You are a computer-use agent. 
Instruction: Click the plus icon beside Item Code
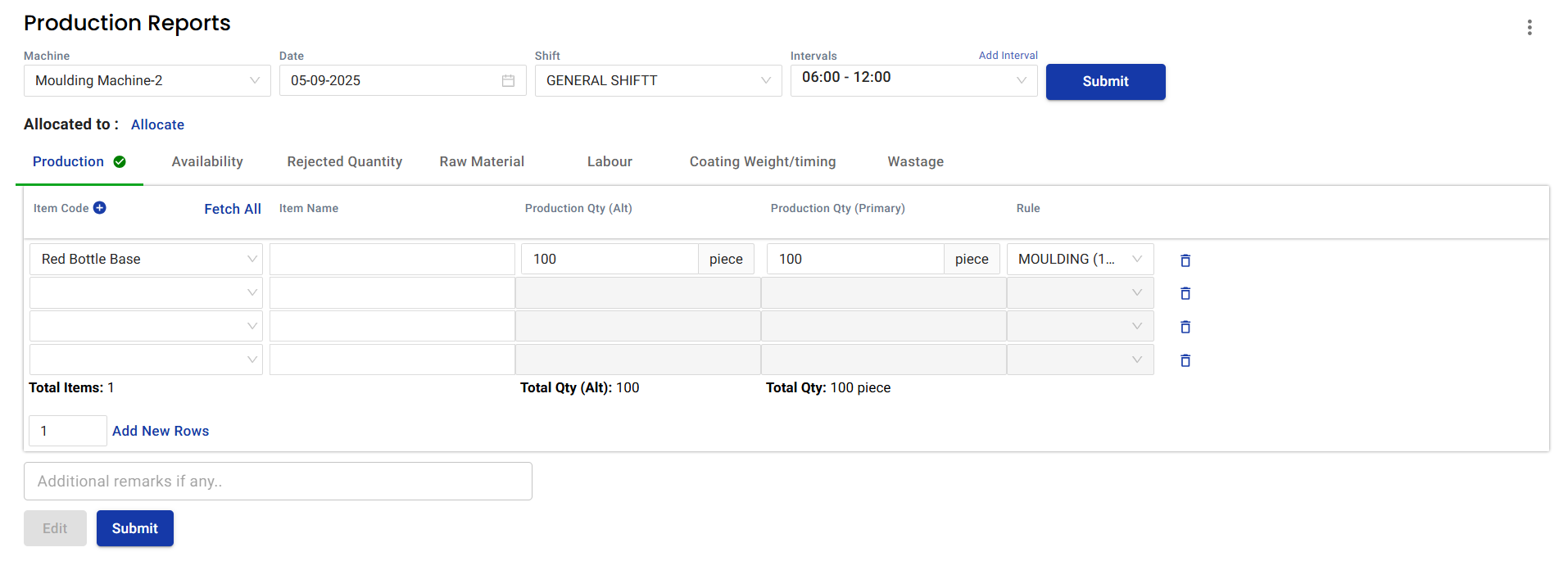[x=99, y=208]
